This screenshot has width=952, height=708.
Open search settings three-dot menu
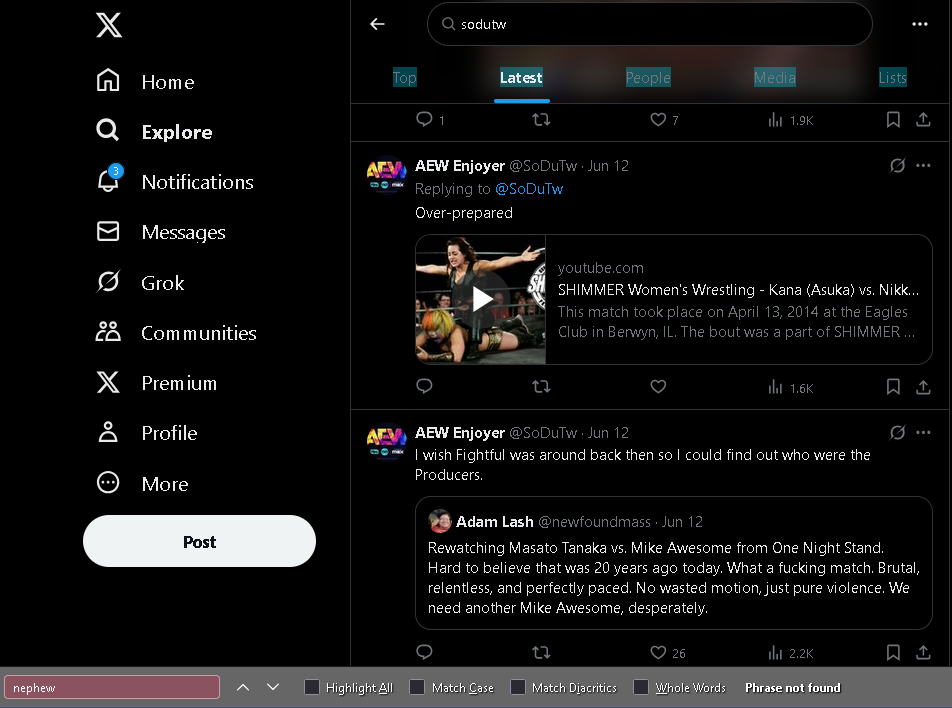pos(920,24)
